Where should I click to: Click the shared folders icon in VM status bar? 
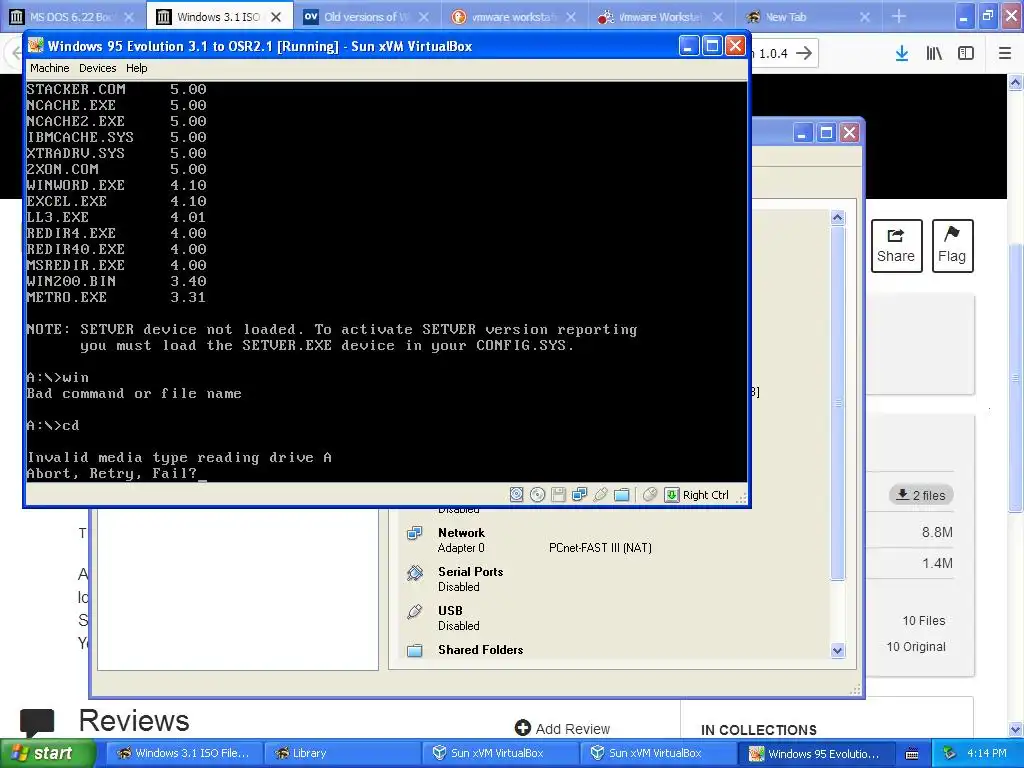tap(622, 495)
